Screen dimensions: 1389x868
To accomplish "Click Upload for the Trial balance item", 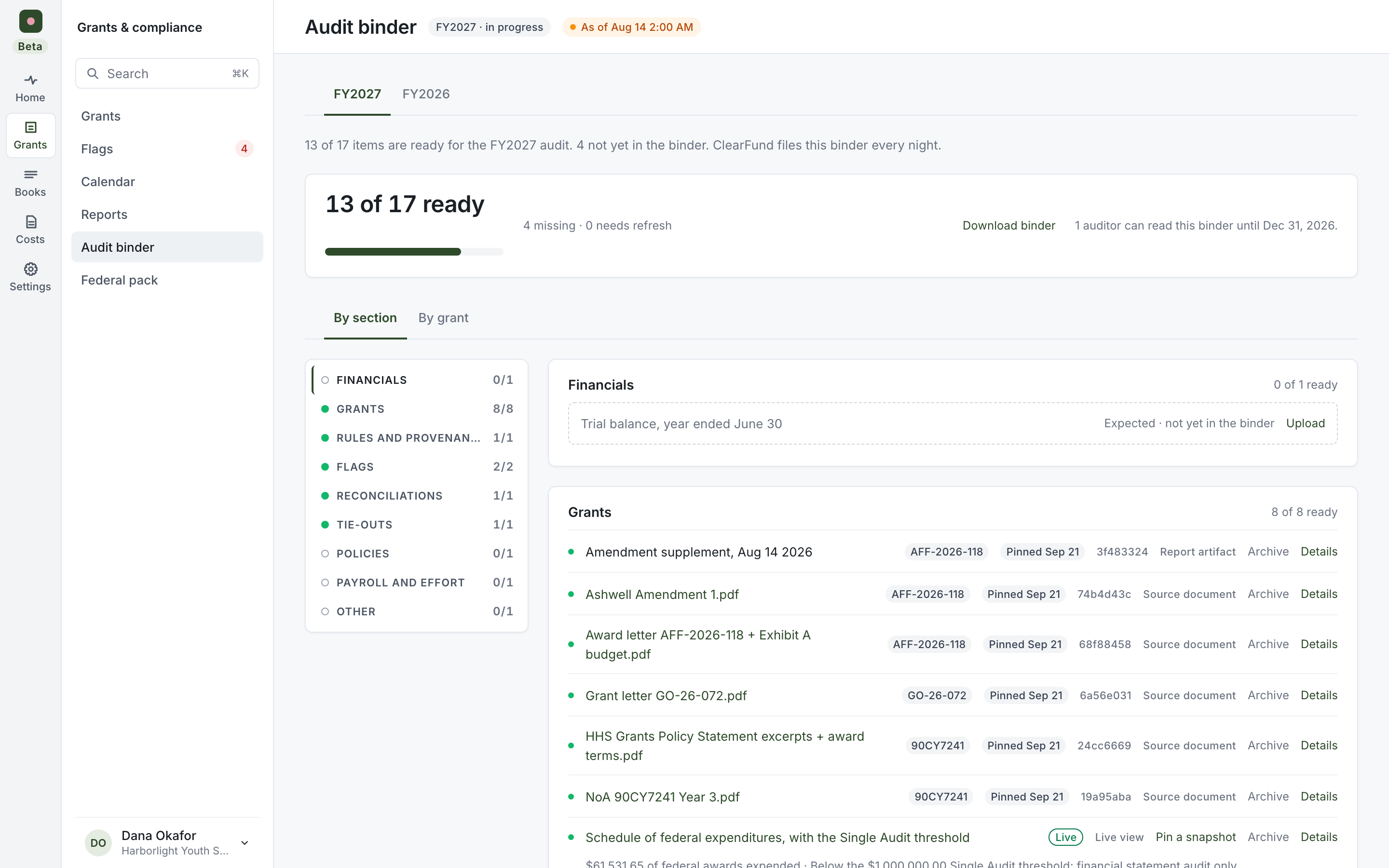I will (1305, 424).
